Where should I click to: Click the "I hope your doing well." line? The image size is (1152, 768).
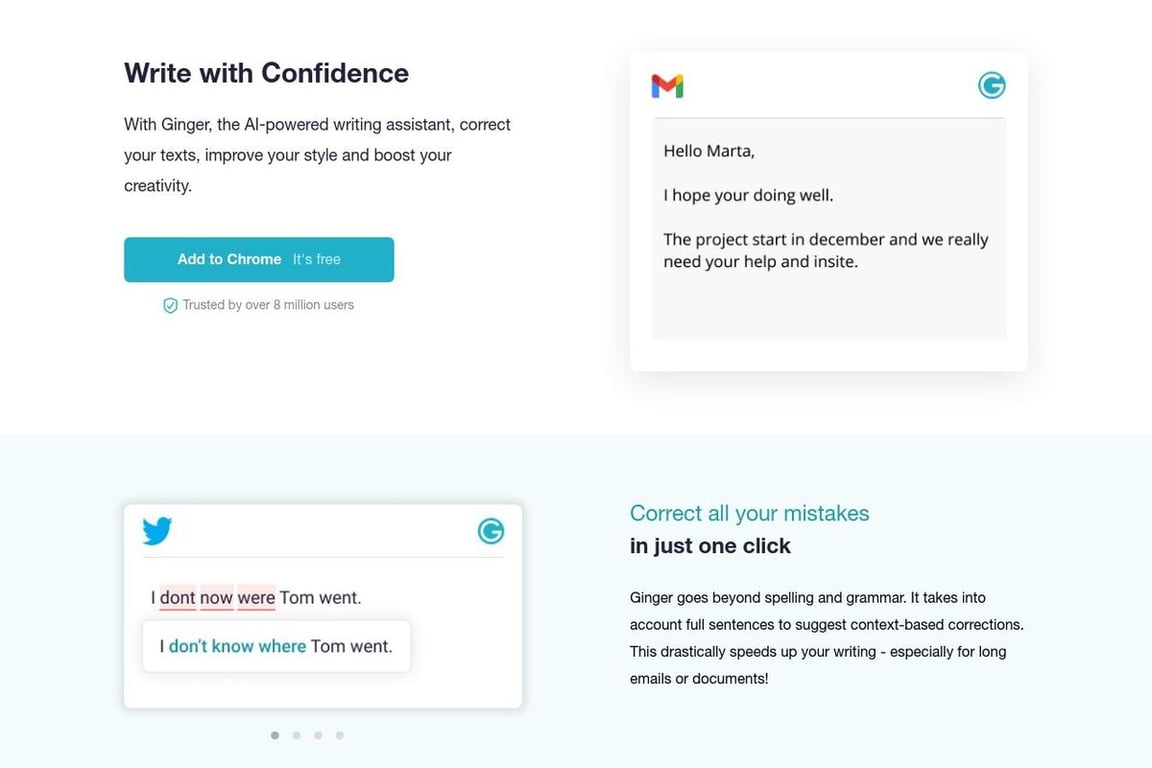pos(748,196)
